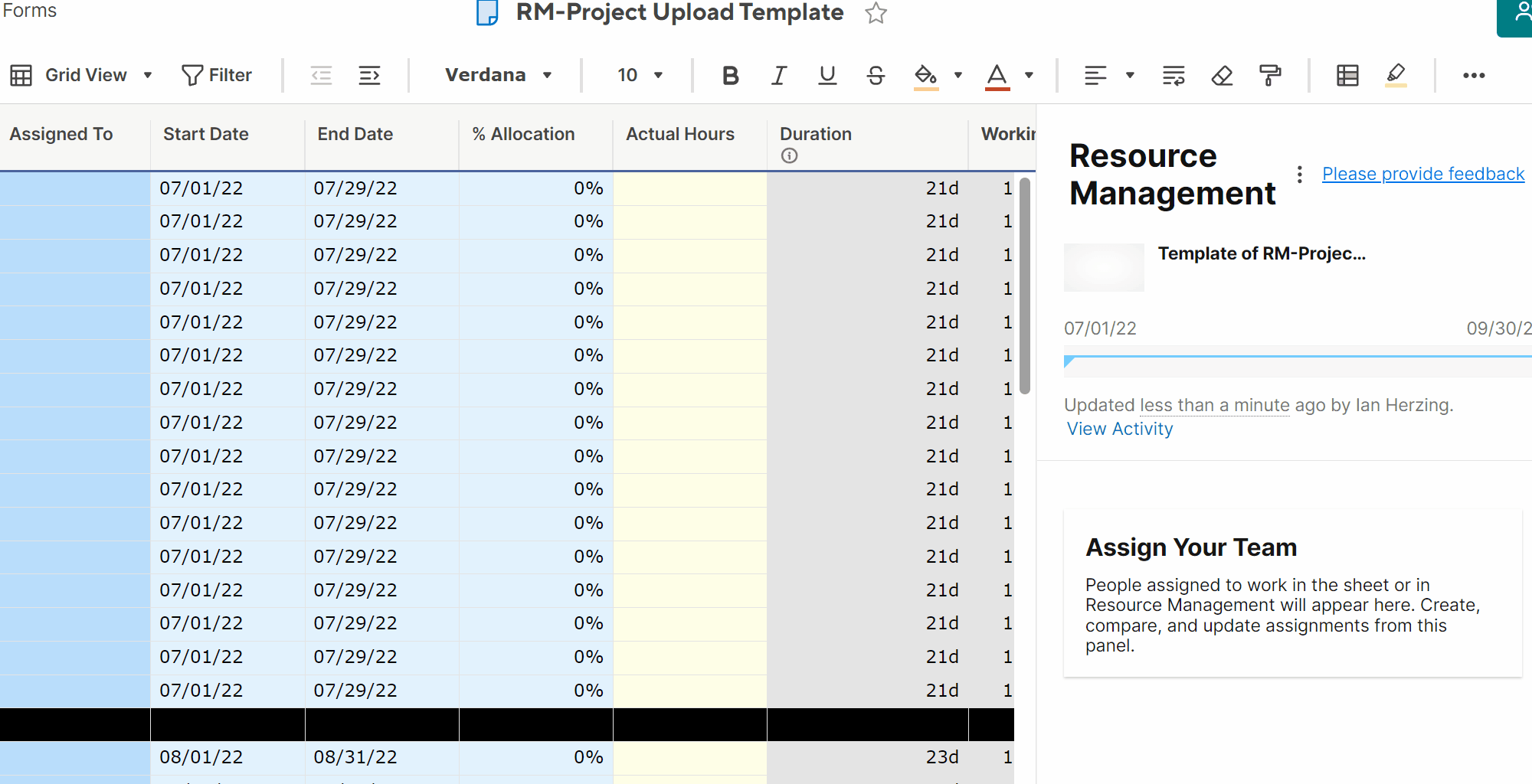Image resolution: width=1532 pixels, height=784 pixels.
Task: Click the highlight changes icon
Action: pos(1396,75)
